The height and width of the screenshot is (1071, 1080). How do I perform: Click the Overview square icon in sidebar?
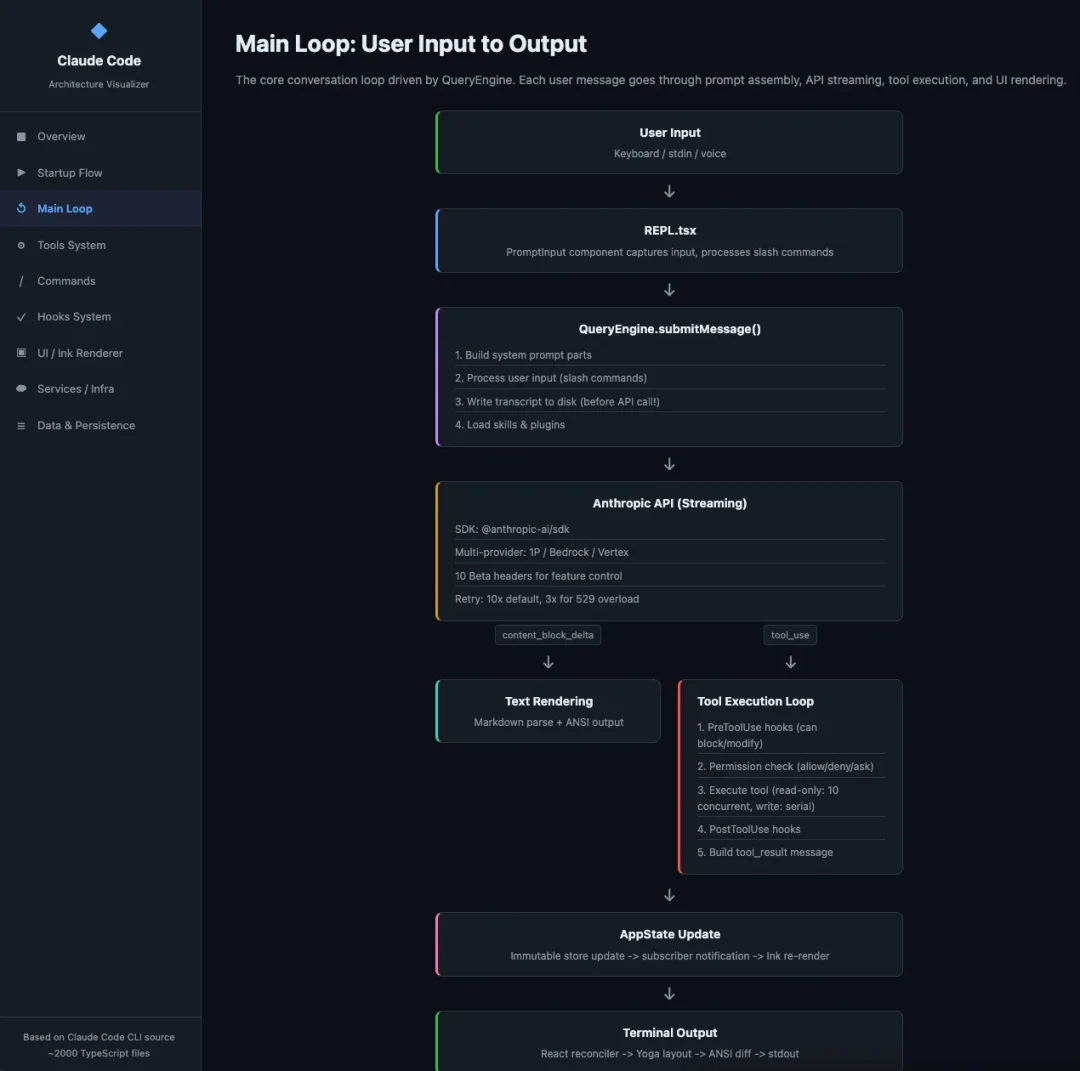pyautogui.click(x=21, y=136)
